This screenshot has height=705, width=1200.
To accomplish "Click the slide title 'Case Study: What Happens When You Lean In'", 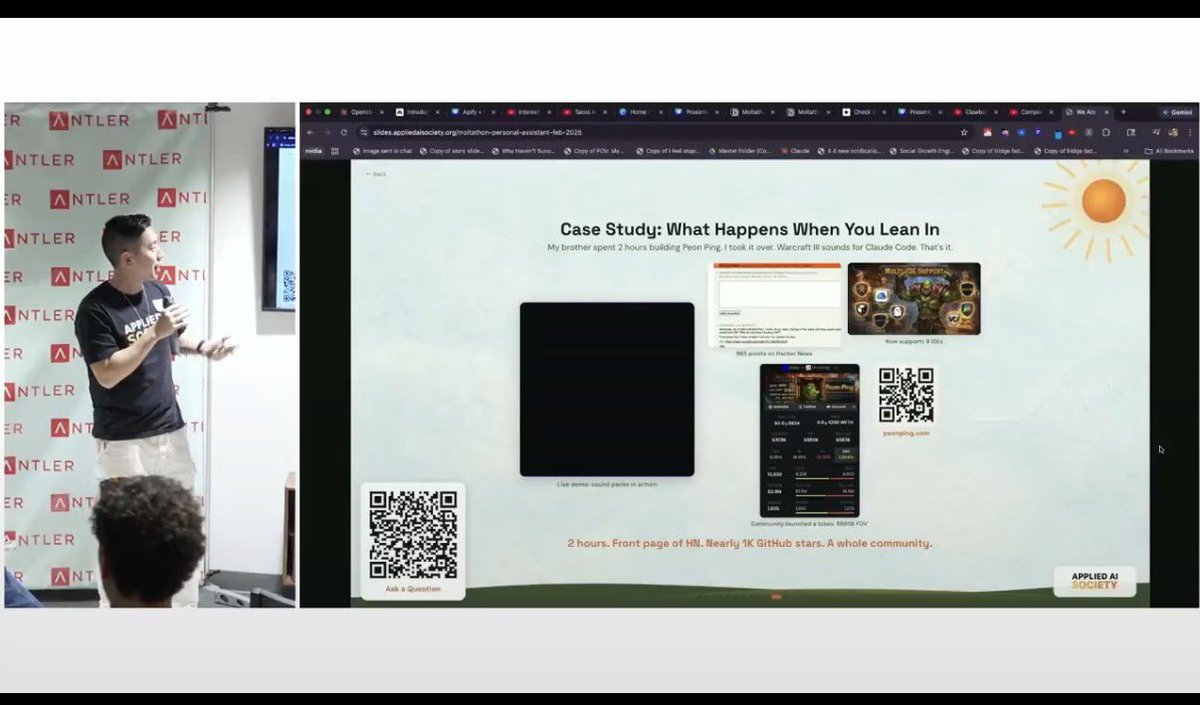I will pos(749,229).
